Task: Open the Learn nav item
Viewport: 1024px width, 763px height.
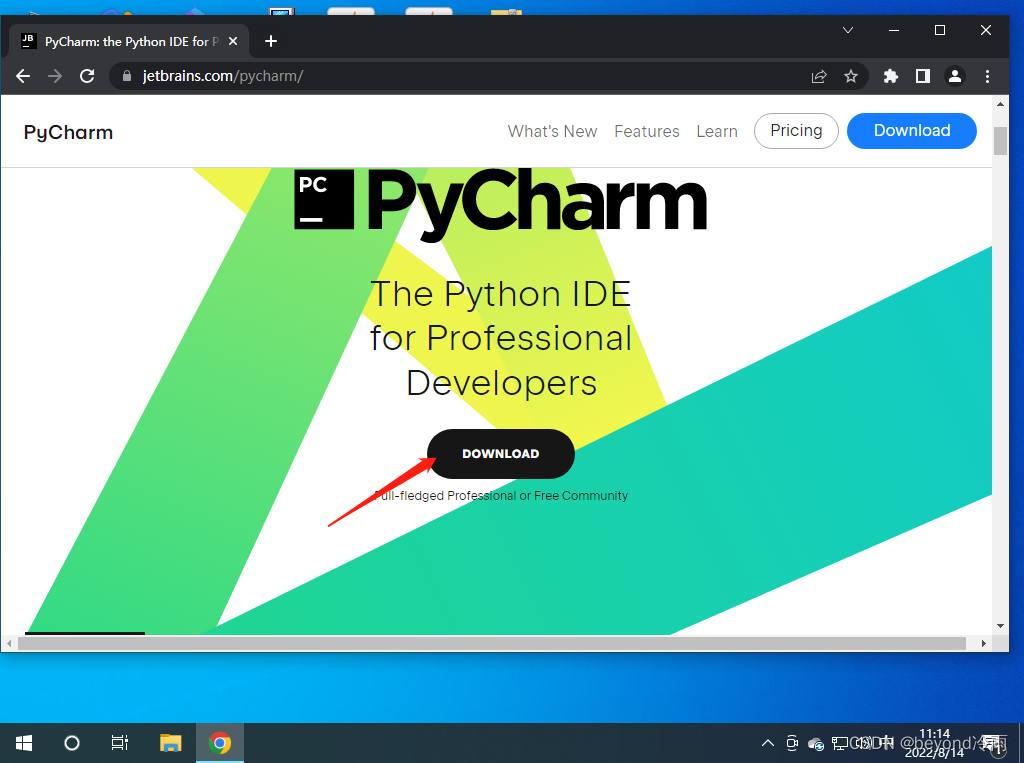Action: [x=716, y=131]
